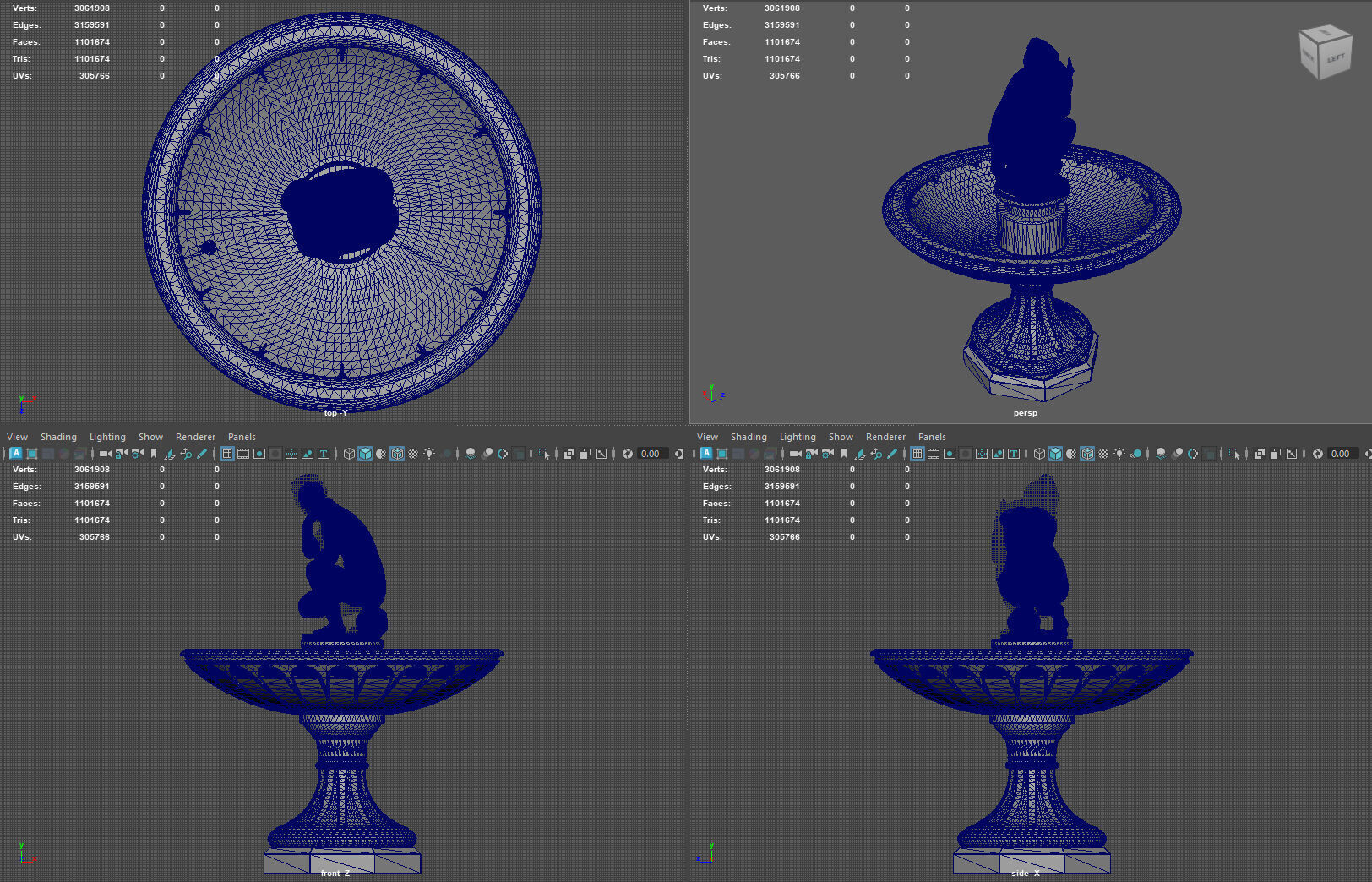The image size is (1372, 882).
Task: Open Shading menu in side panel
Action: coord(749,437)
